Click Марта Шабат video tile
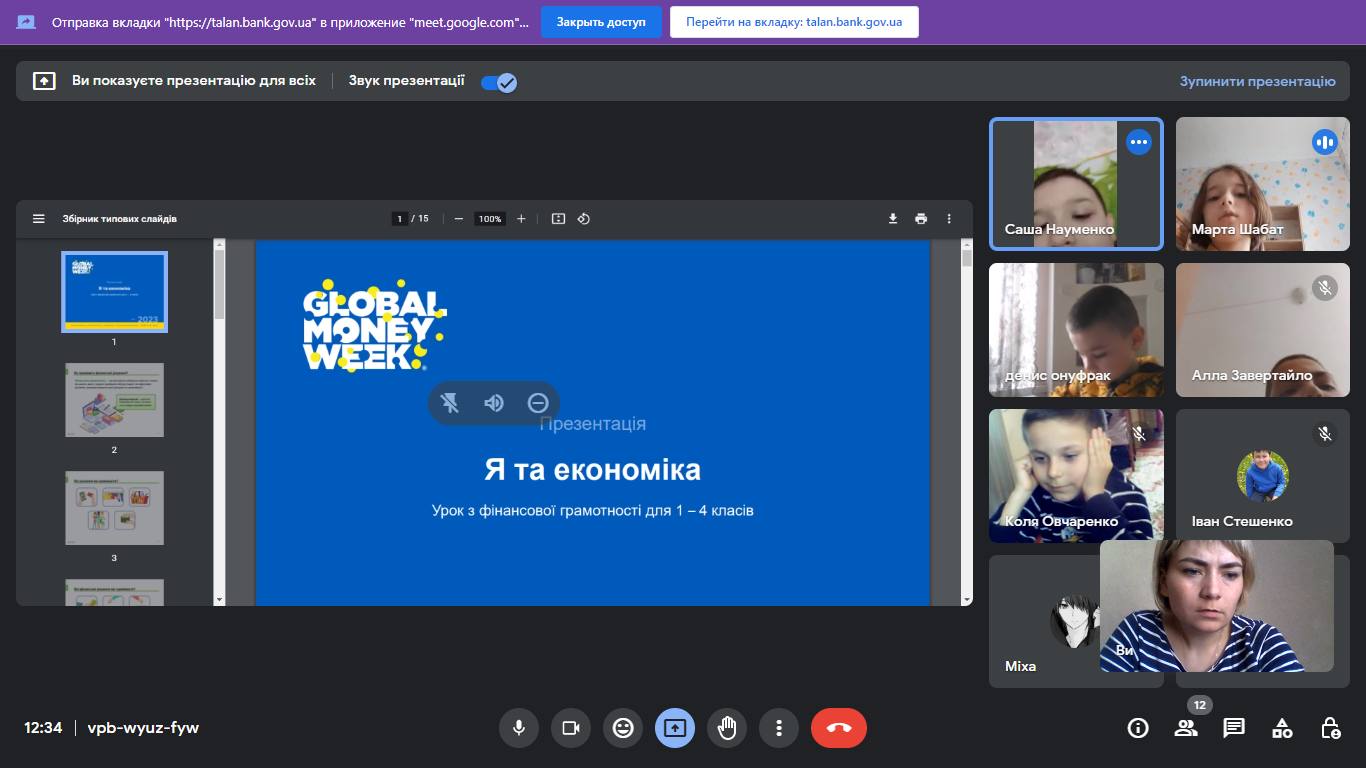 1262,183
